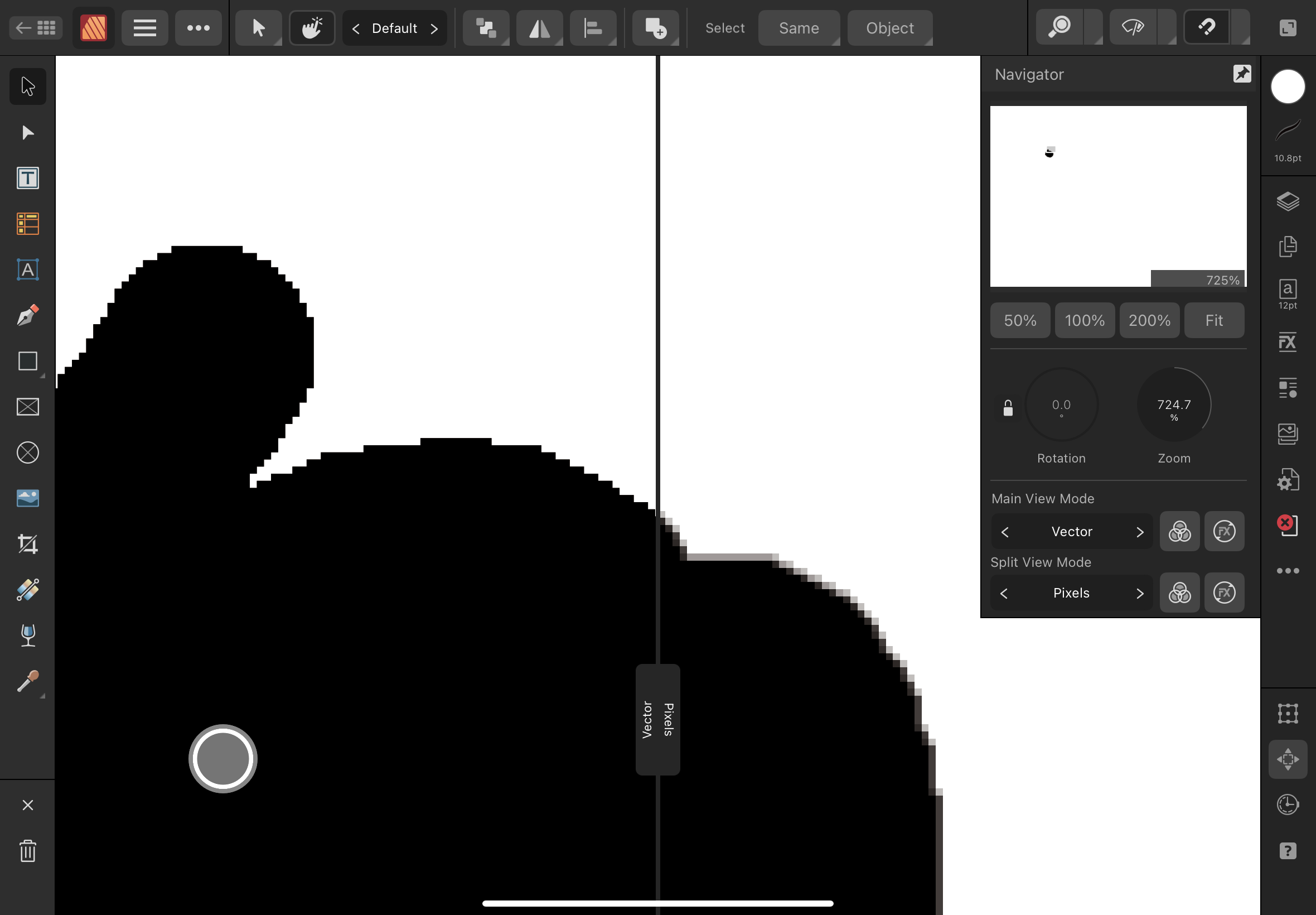Set zoom to 50%
Screen dimensions: 1316x915
(x=1020, y=320)
